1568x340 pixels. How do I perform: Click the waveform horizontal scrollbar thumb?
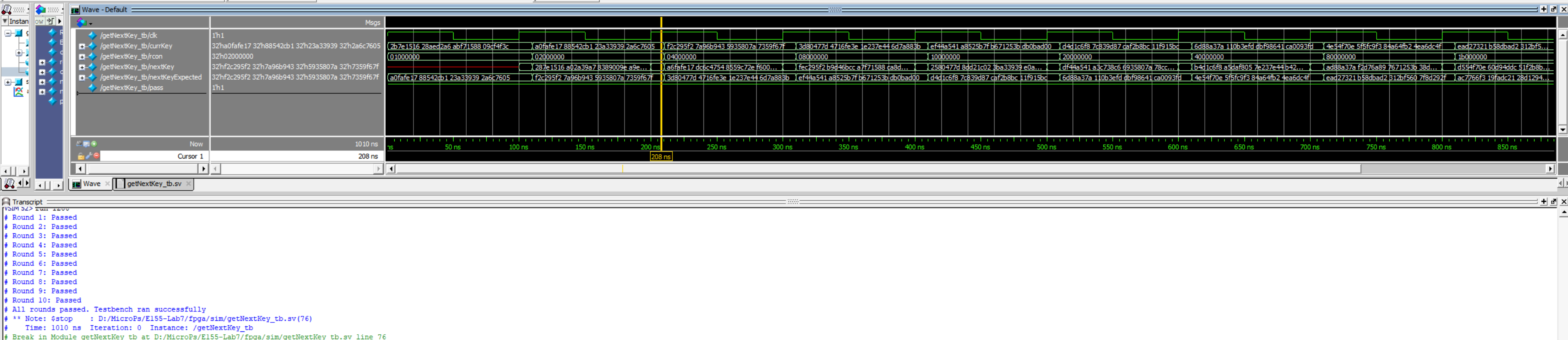click(876, 168)
